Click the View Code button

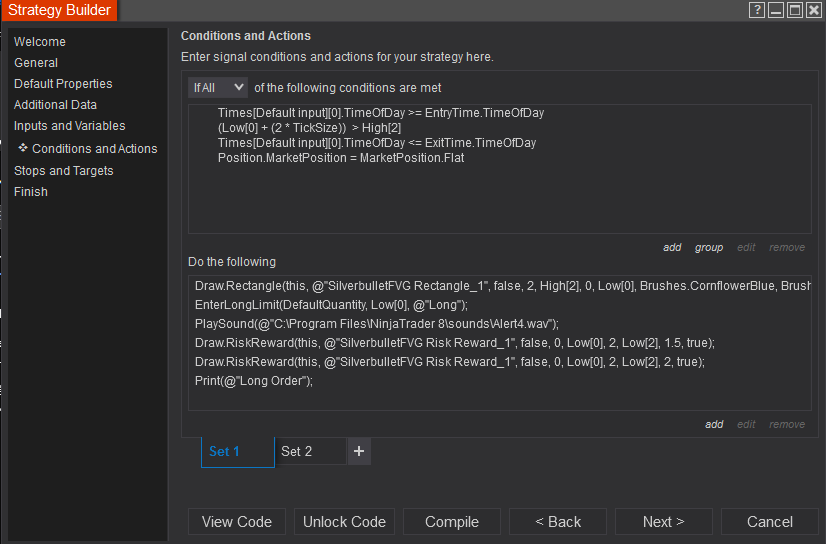coord(237,521)
